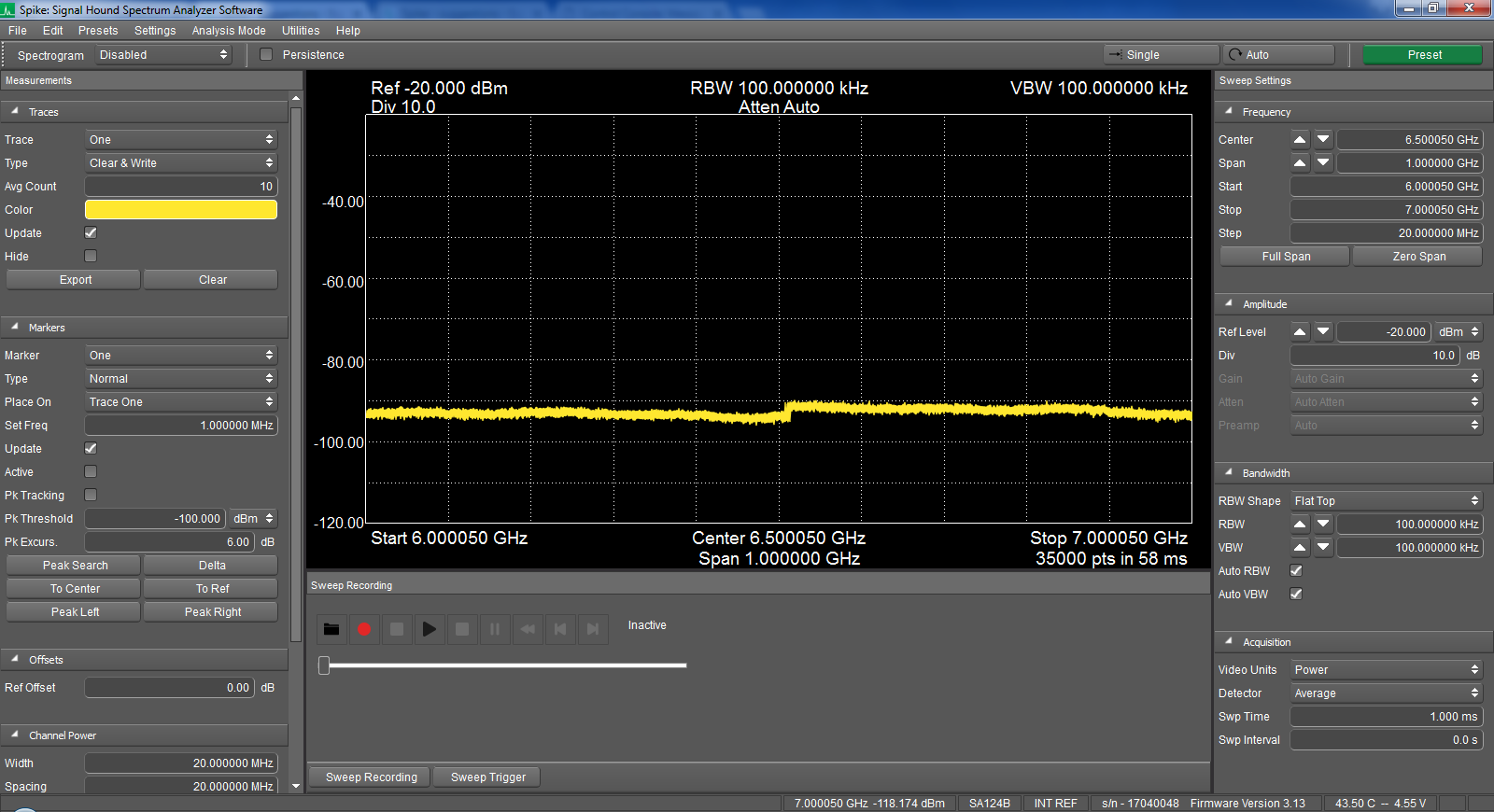Uncheck the trace Update checkbox

tap(91, 232)
